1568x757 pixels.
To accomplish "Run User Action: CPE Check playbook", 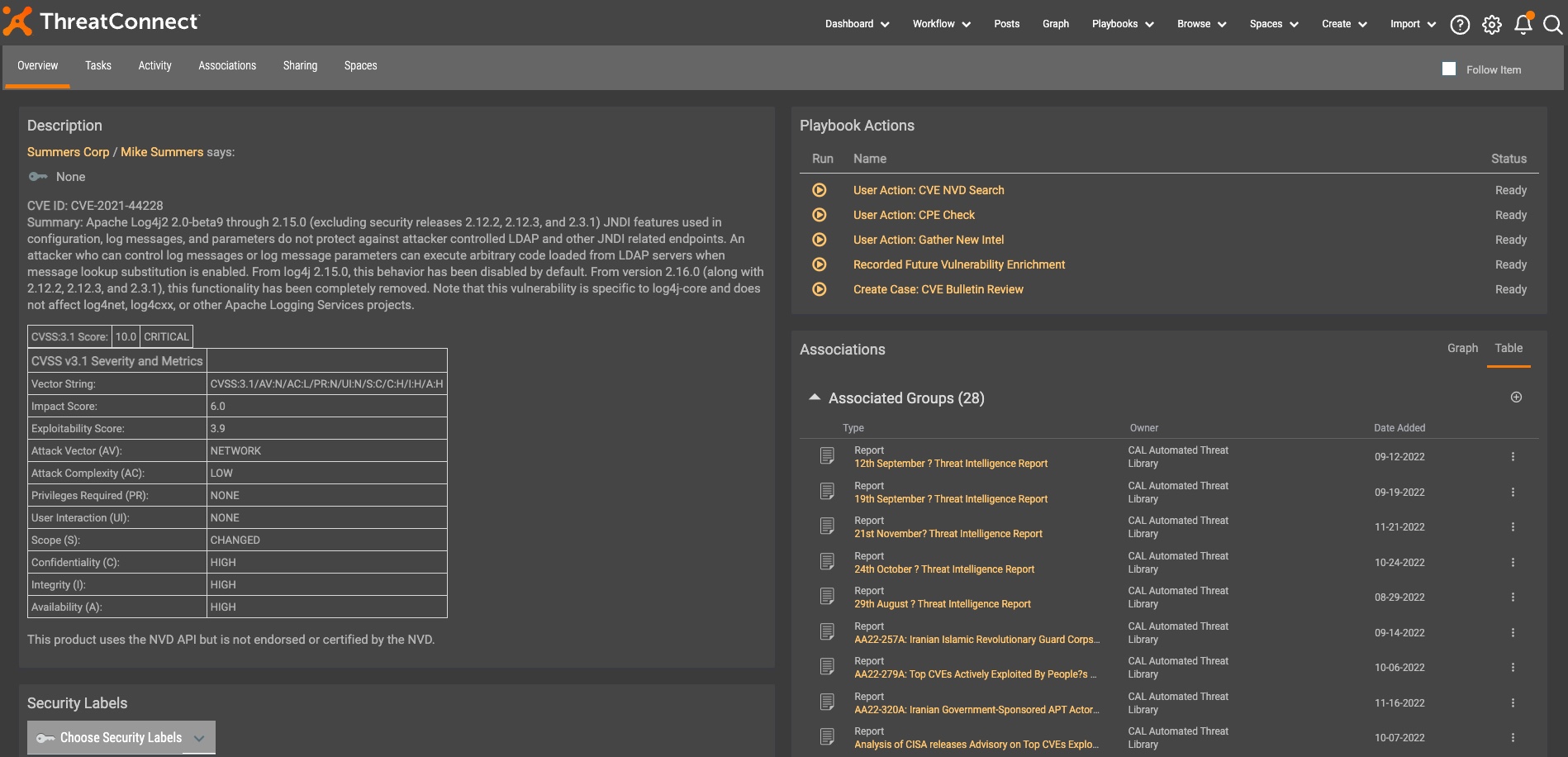I will pos(819,215).
